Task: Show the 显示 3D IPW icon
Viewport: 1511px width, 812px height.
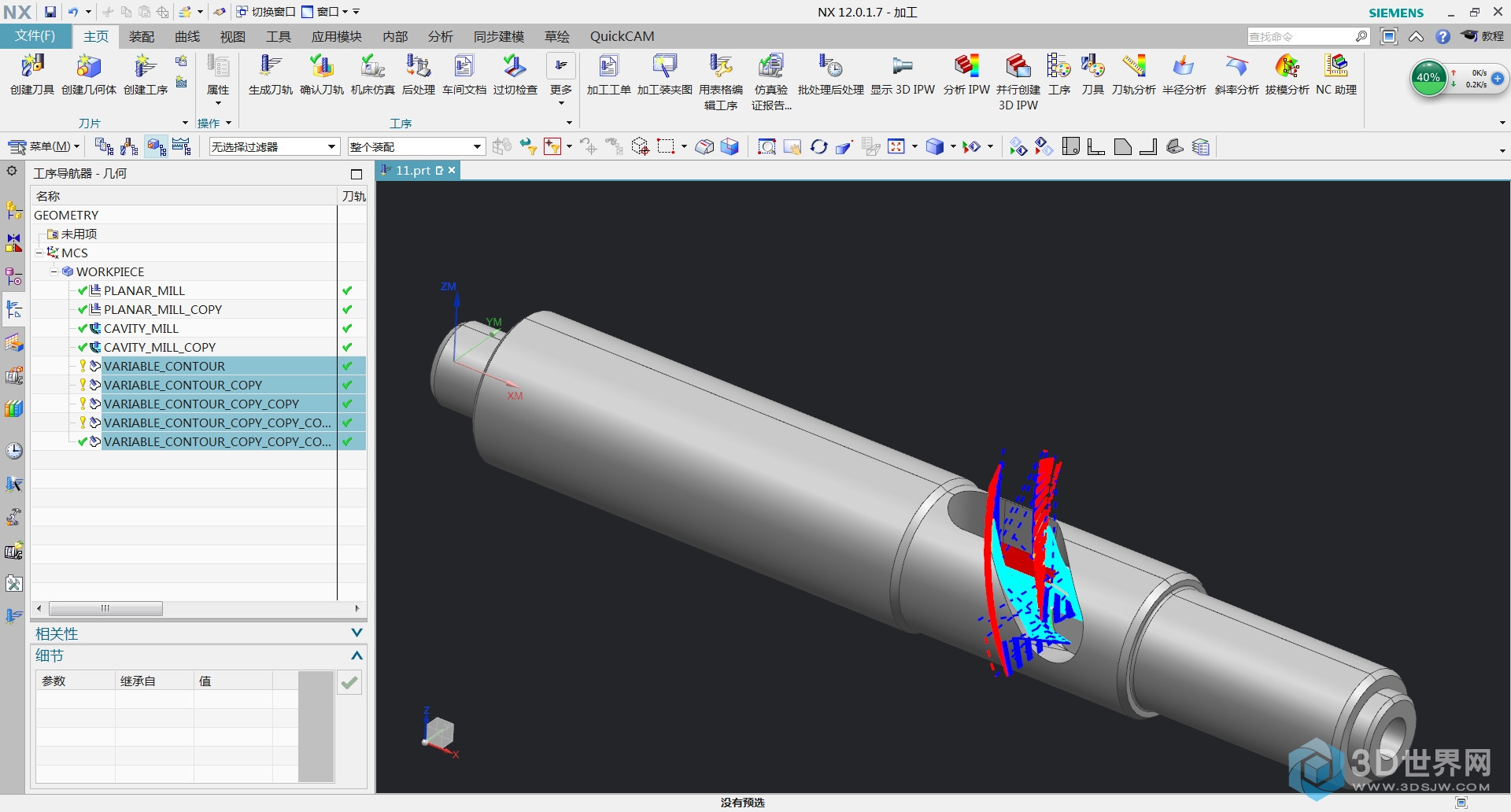Action: (903, 74)
